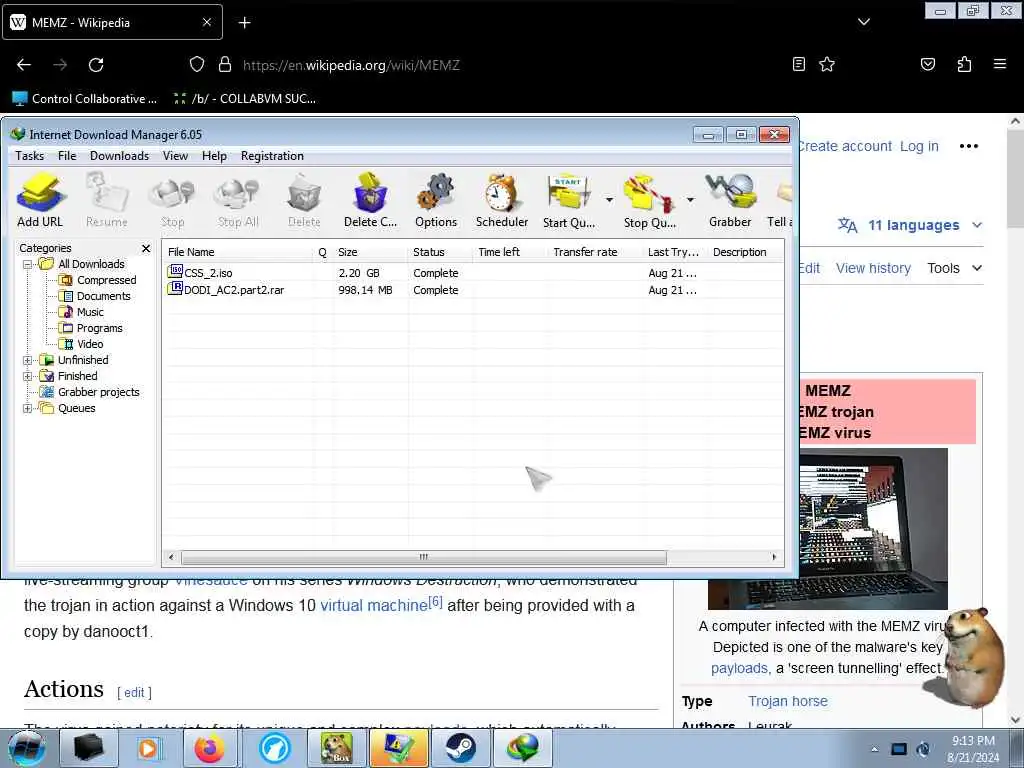This screenshot has height=768, width=1024.
Task: Close the MEMZ - Wikipedia tab
Action: 206,22
